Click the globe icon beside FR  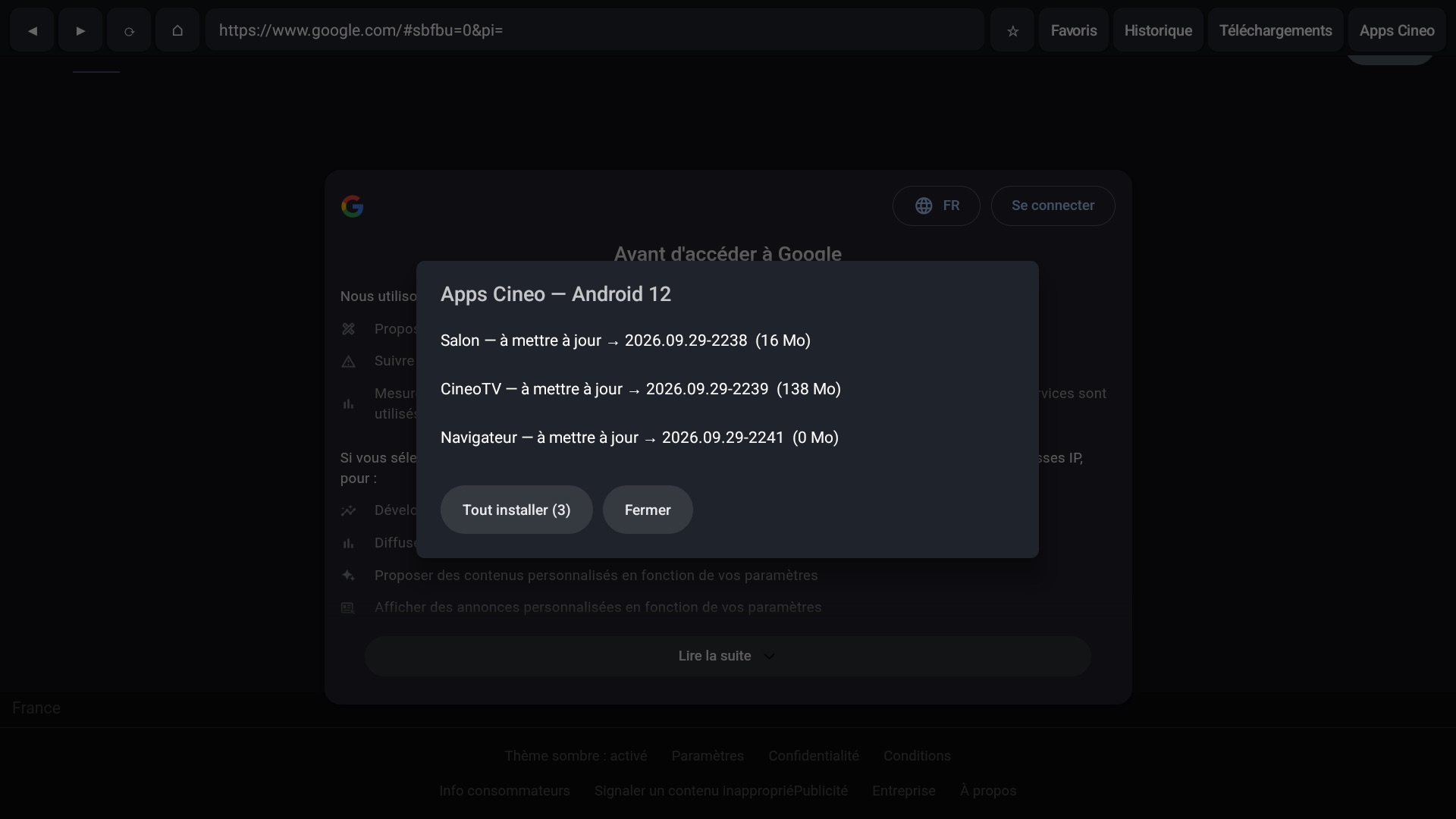[x=923, y=206]
